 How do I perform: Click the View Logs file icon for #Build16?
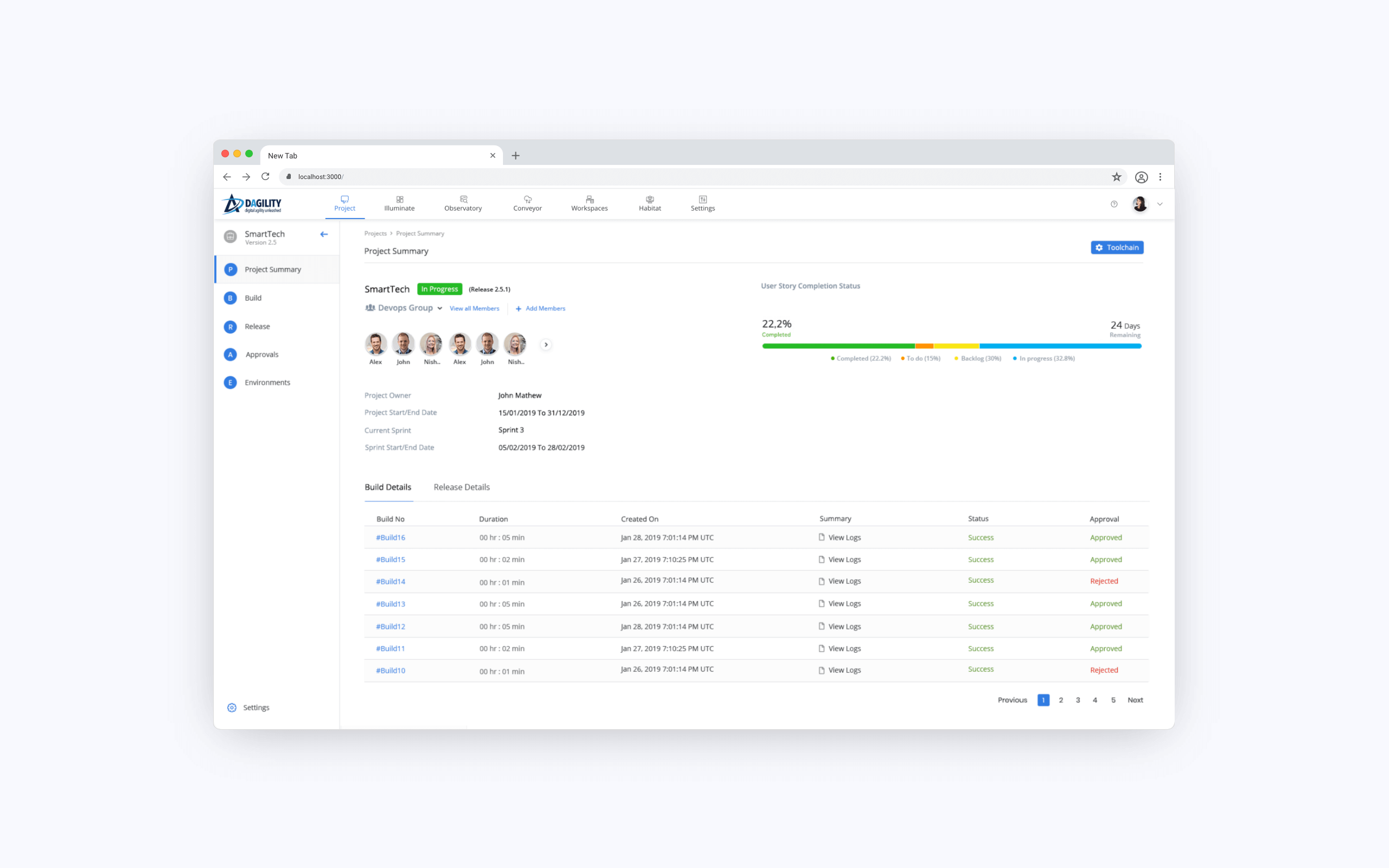(x=821, y=537)
